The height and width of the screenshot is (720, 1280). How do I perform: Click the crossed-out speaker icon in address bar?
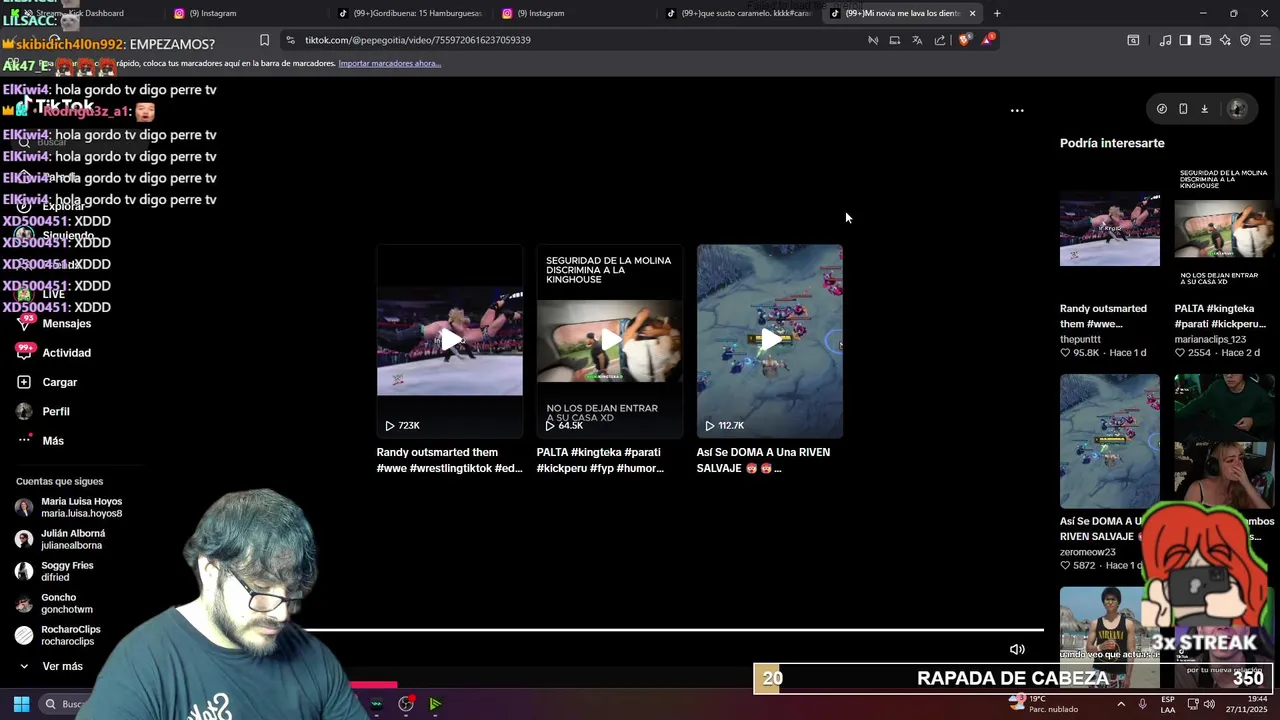873,40
